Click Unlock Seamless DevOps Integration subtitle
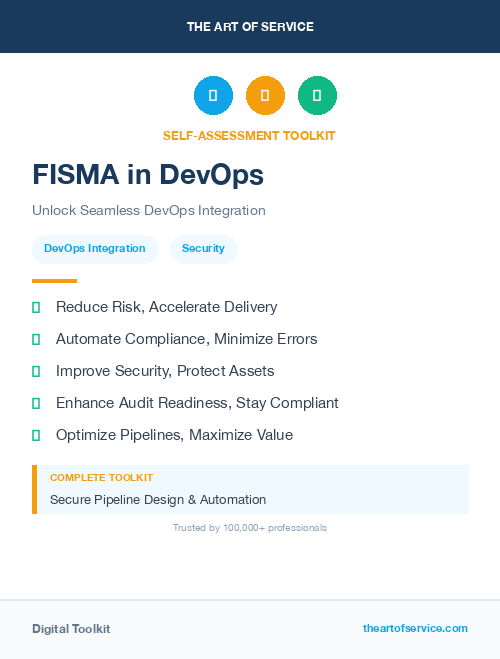500x659 pixels. pyautogui.click(x=149, y=210)
